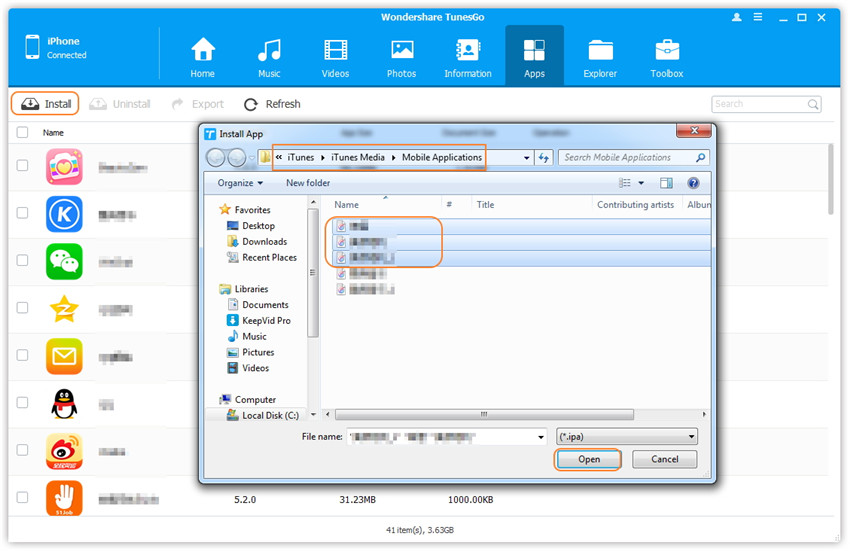Open the Toolbox icon

pos(667,50)
